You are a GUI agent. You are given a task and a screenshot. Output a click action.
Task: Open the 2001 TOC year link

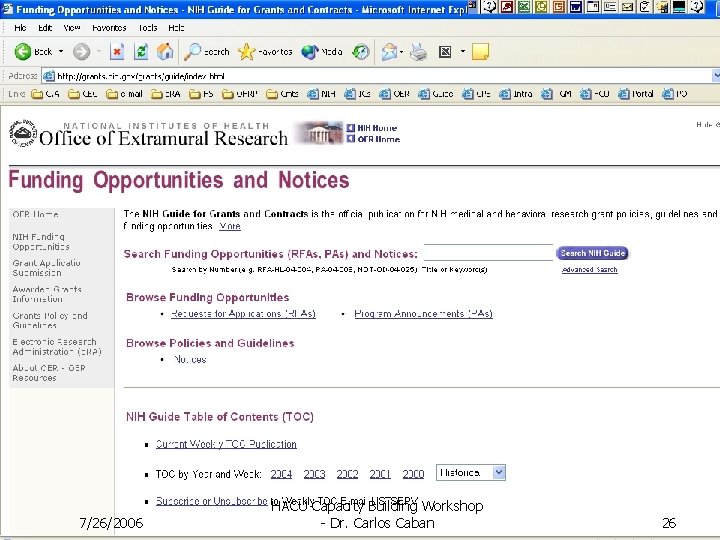[380, 474]
